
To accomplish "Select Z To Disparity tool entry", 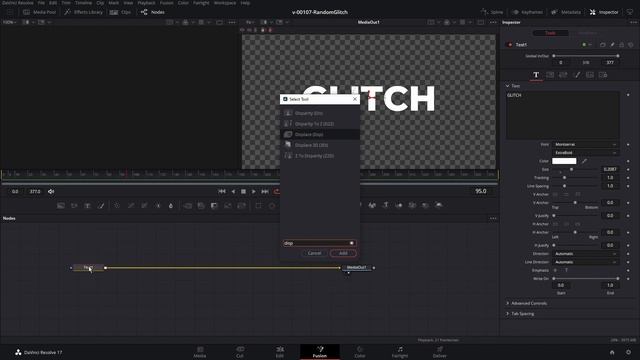I will (x=320, y=156).
